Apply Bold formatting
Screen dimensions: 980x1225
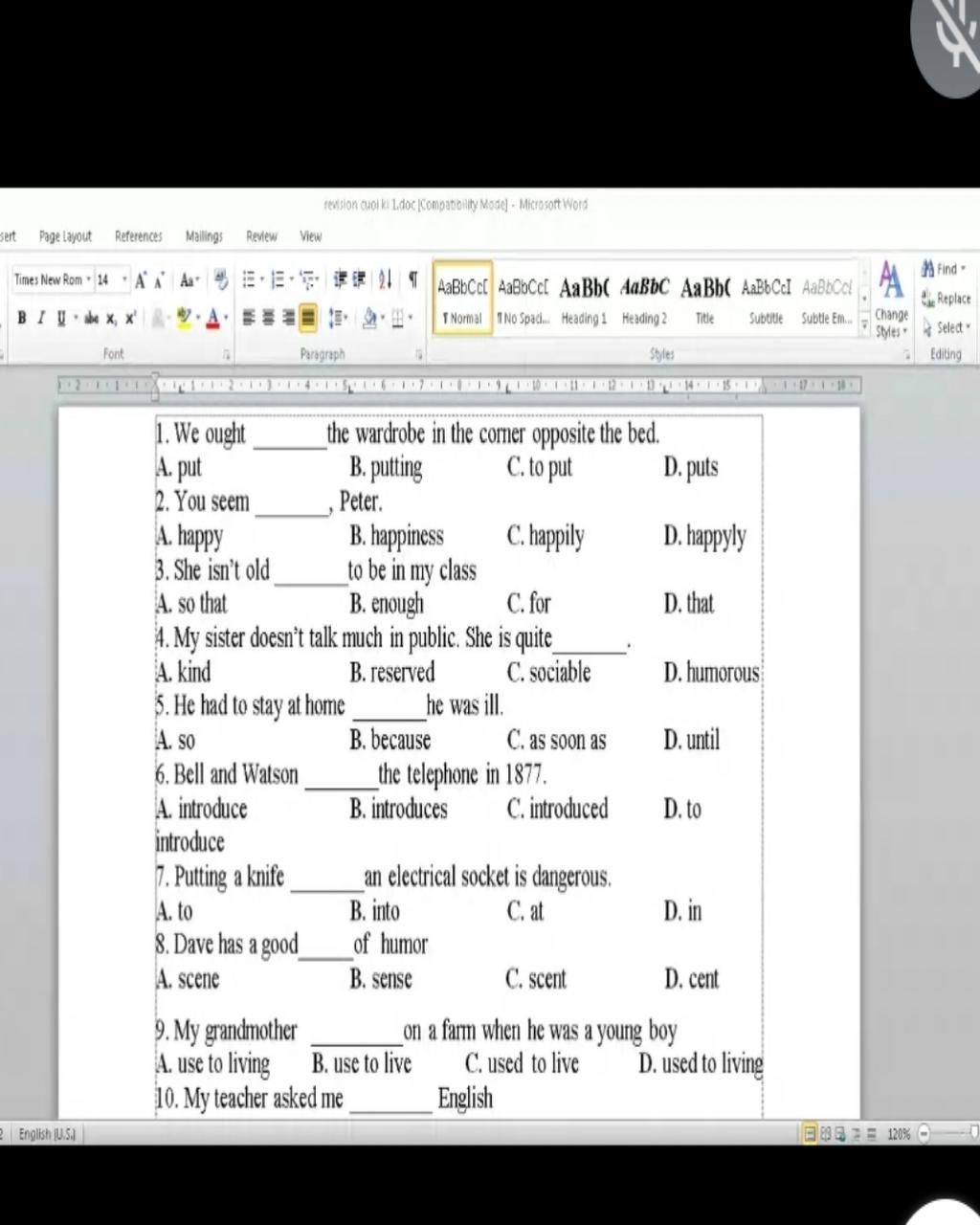coord(21,318)
